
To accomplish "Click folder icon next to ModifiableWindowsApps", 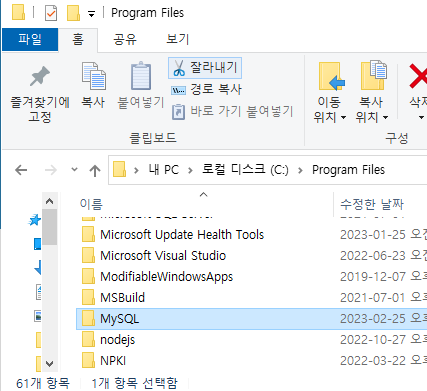I will tap(88, 276).
